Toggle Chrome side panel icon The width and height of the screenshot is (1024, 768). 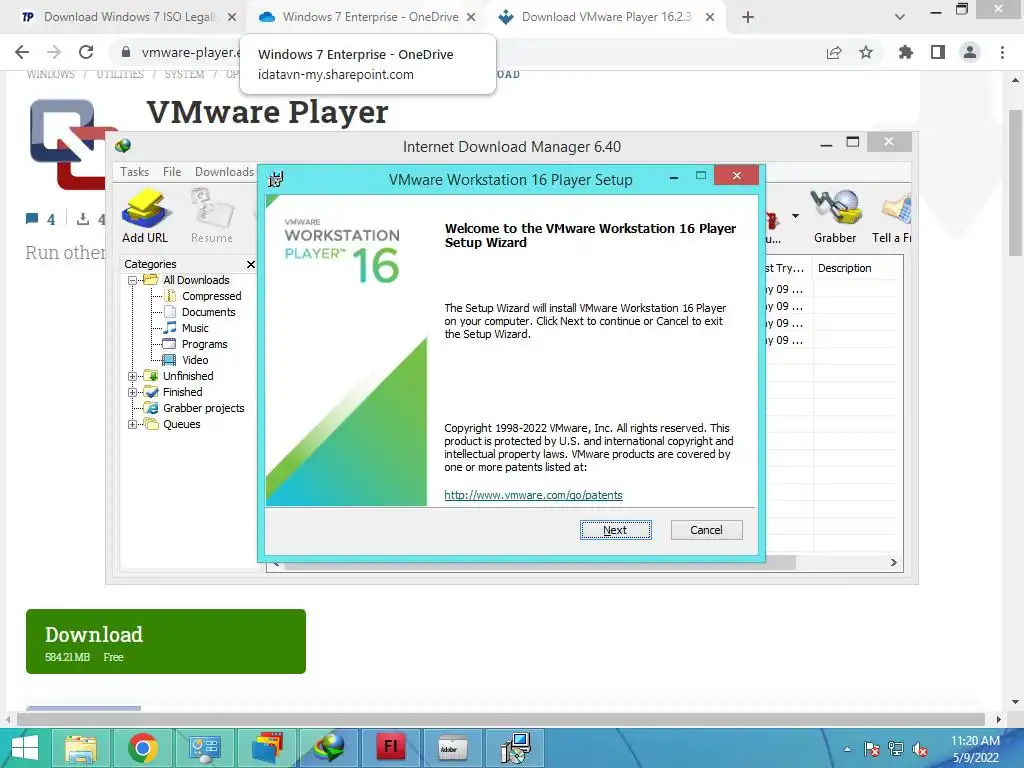(938, 52)
